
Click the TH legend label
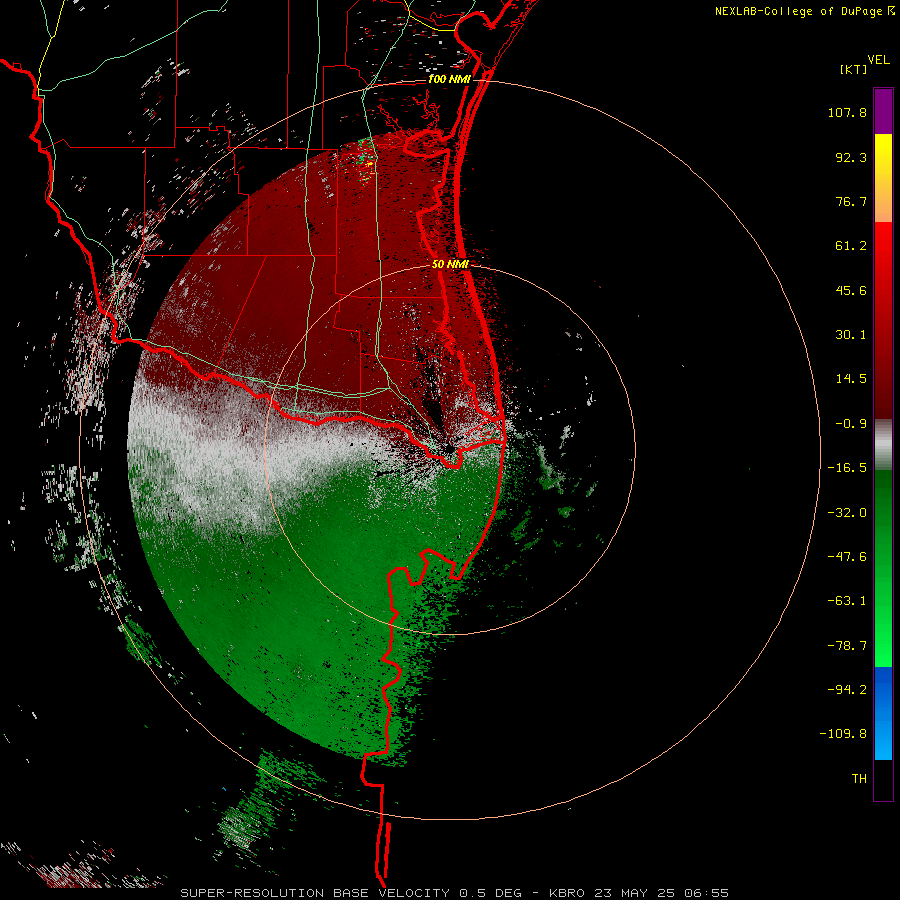click(x=859, y=779)
